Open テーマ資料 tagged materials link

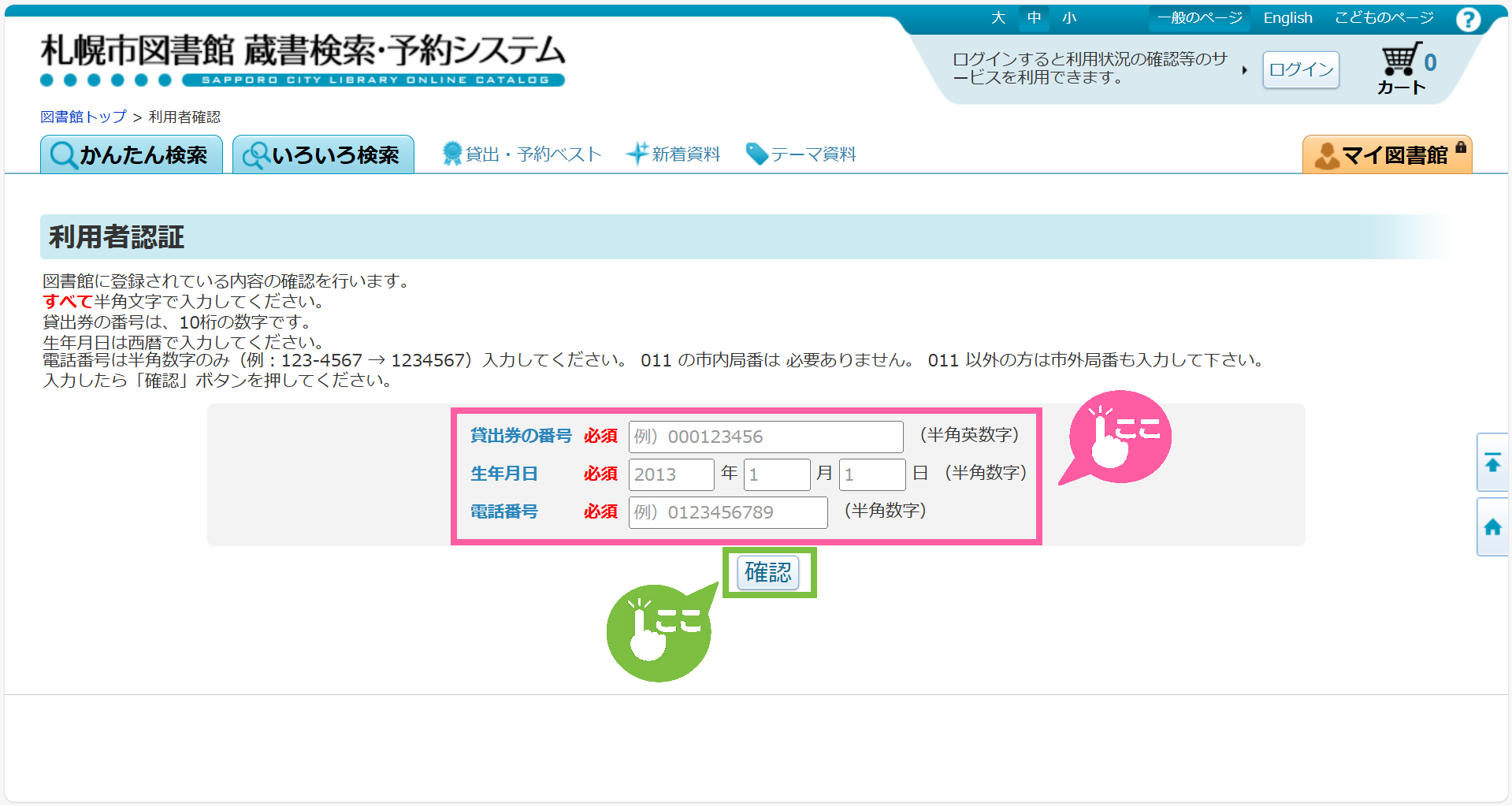pos(801,154)
